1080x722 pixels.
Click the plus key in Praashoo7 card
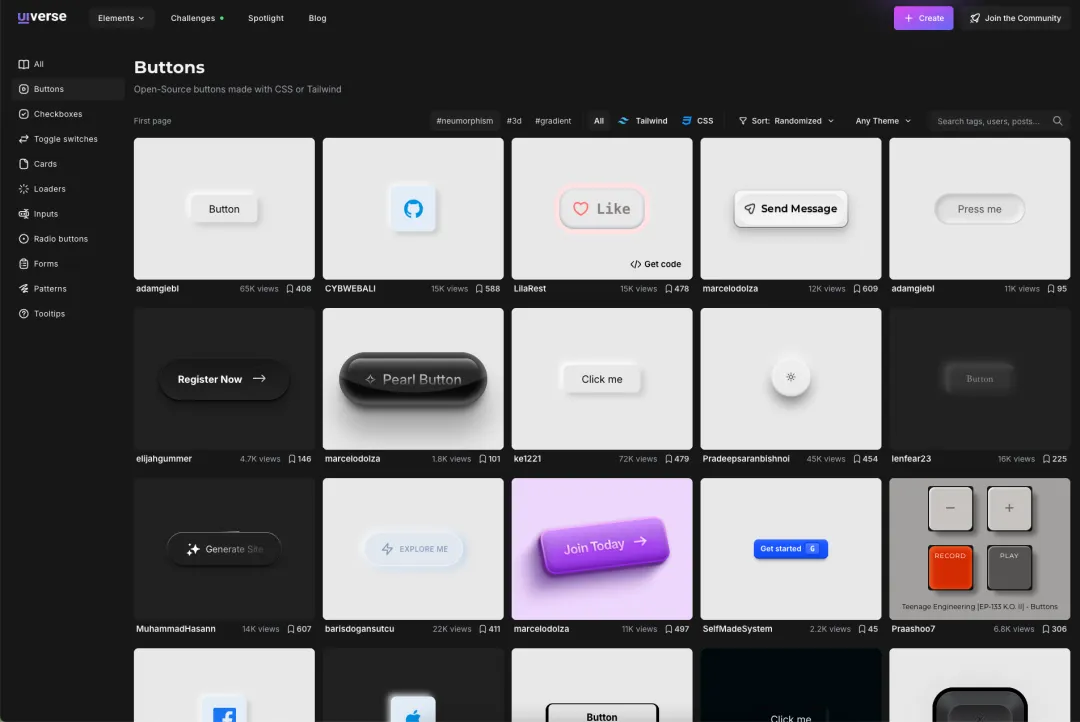[x=1009, y=508]
